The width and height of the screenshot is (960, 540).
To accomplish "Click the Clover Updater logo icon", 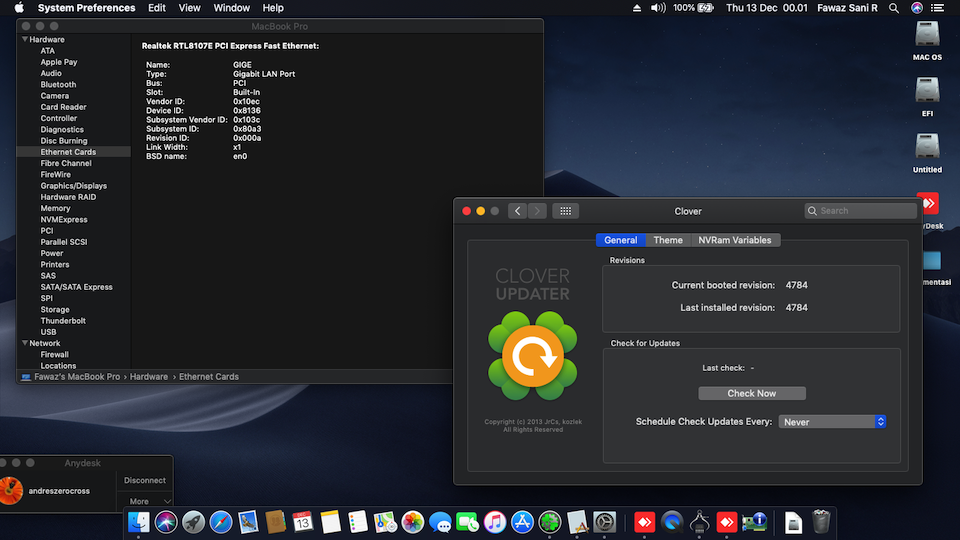I will pyautogui.click(x=532, y=357).
